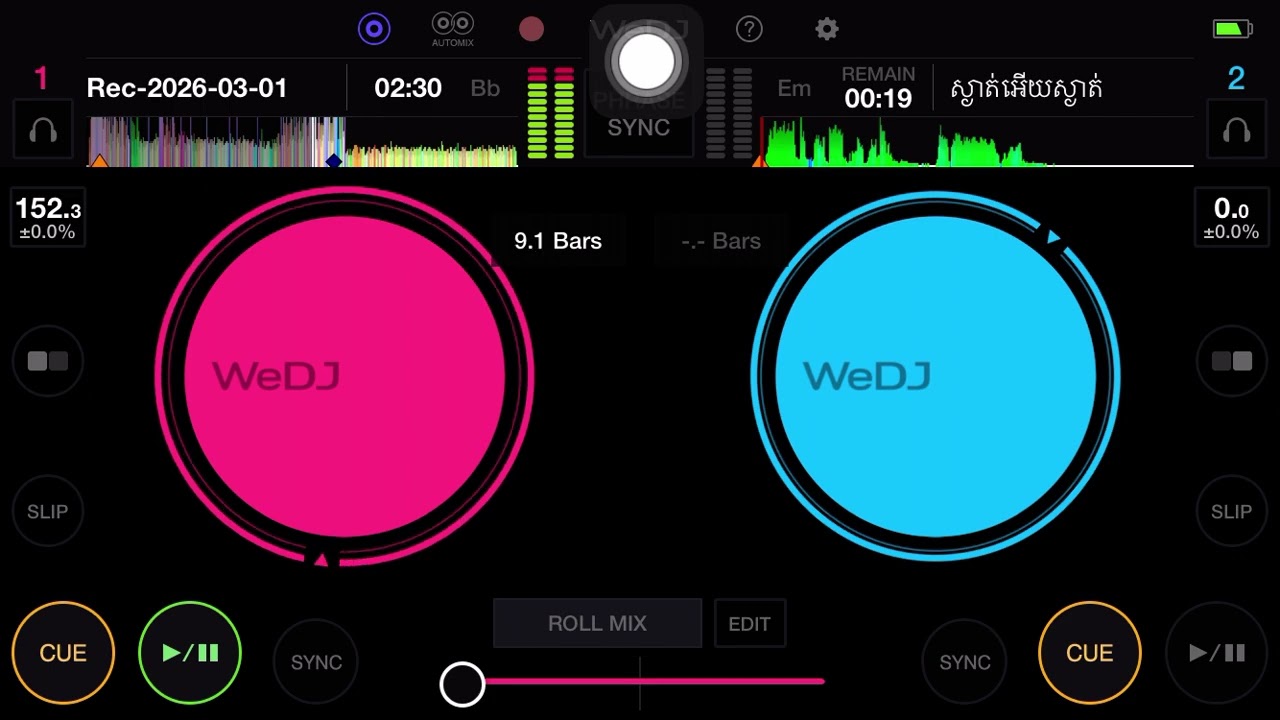Screen dimensions: 1280x720
Task: Tap deck 1 level meter
Action: (550, 113)
